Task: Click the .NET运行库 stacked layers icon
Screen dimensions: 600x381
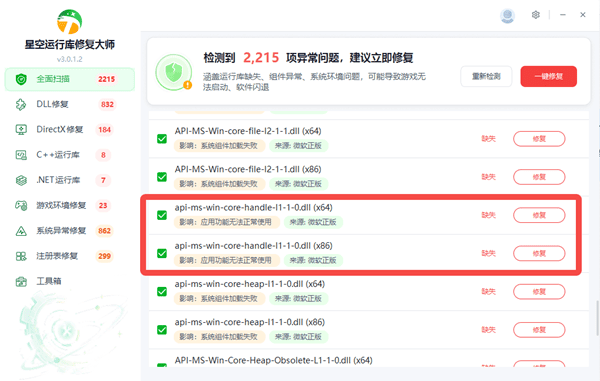Action: pos(21,180)
